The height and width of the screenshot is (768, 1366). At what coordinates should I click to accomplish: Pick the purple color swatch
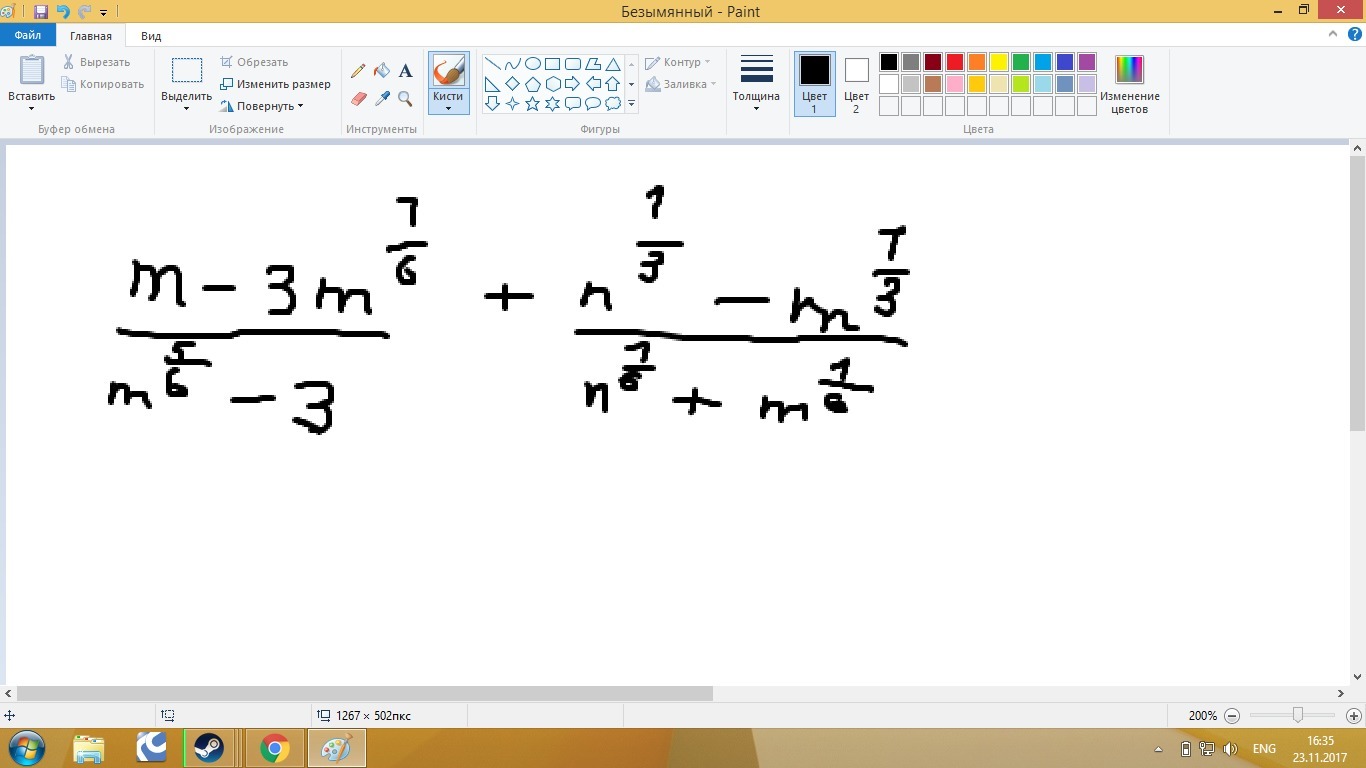(x=1087, y=62)
